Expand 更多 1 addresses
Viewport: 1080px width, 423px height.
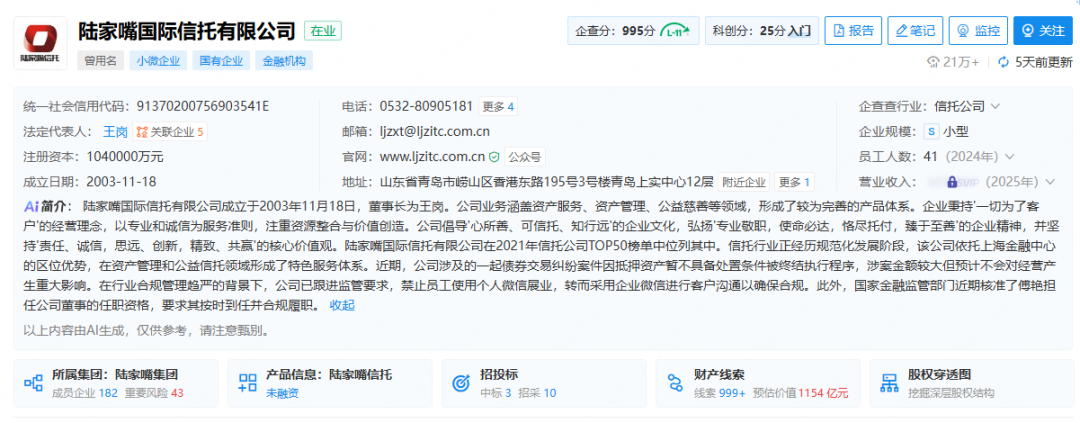[794, 182]
